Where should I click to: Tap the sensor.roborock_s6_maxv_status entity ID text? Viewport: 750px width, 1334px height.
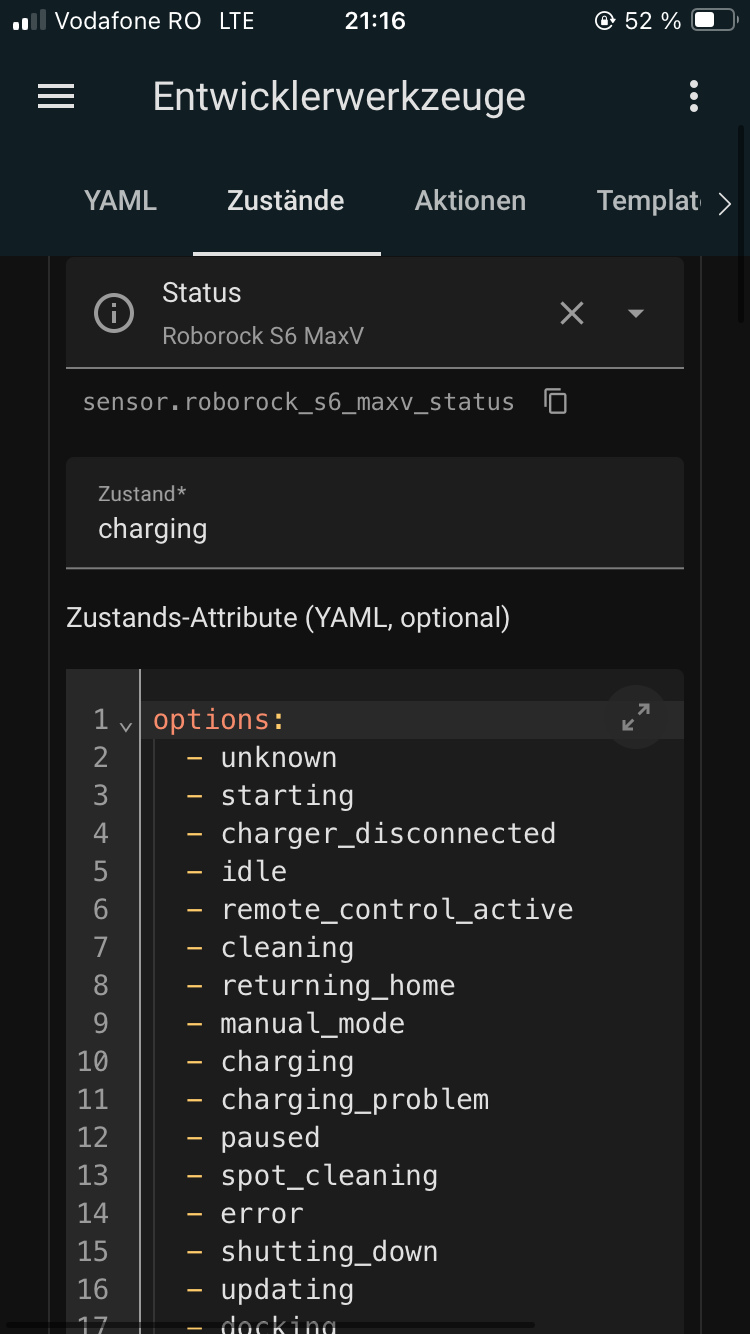pos(298,402)
